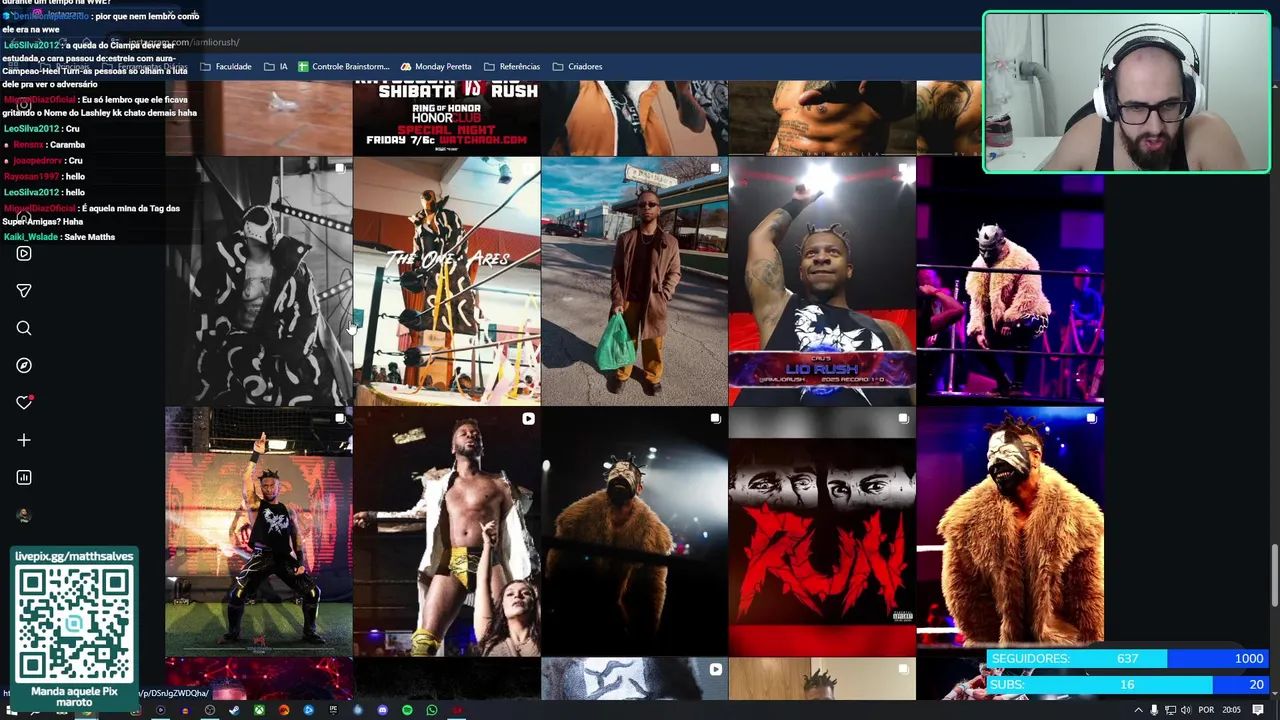Open network status icon in system tray
The width and height of the screenshot is (1280, 720).
click(x=1170, y=710)
